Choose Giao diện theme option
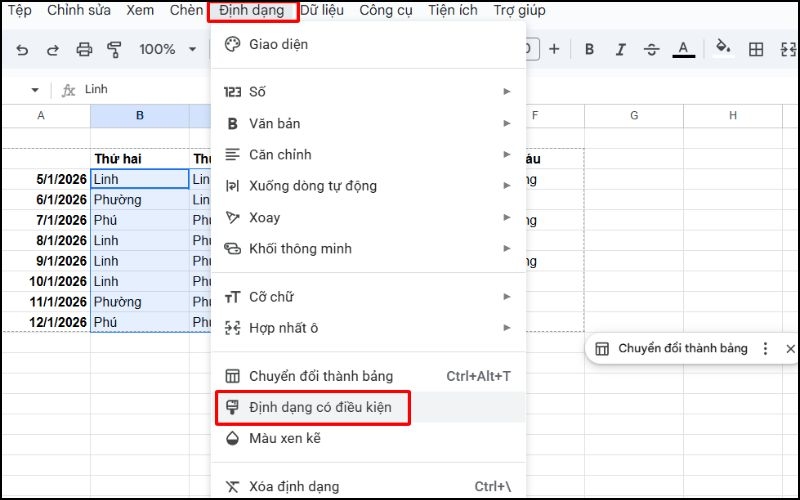Image resolution: width=800 pixels, height=500 pixels. 368,44
